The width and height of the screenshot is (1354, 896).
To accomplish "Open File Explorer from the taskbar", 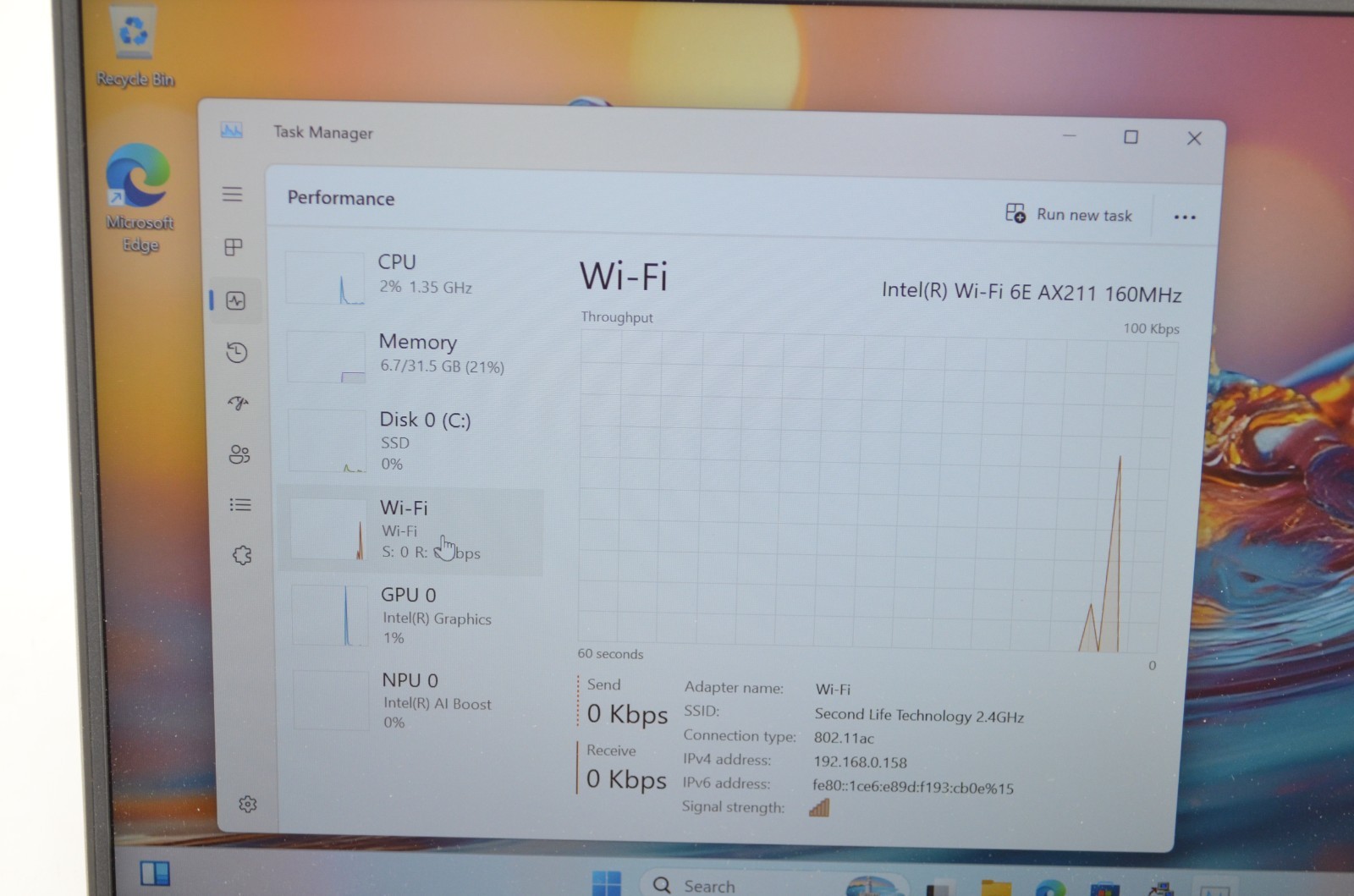I will point(996,888).
